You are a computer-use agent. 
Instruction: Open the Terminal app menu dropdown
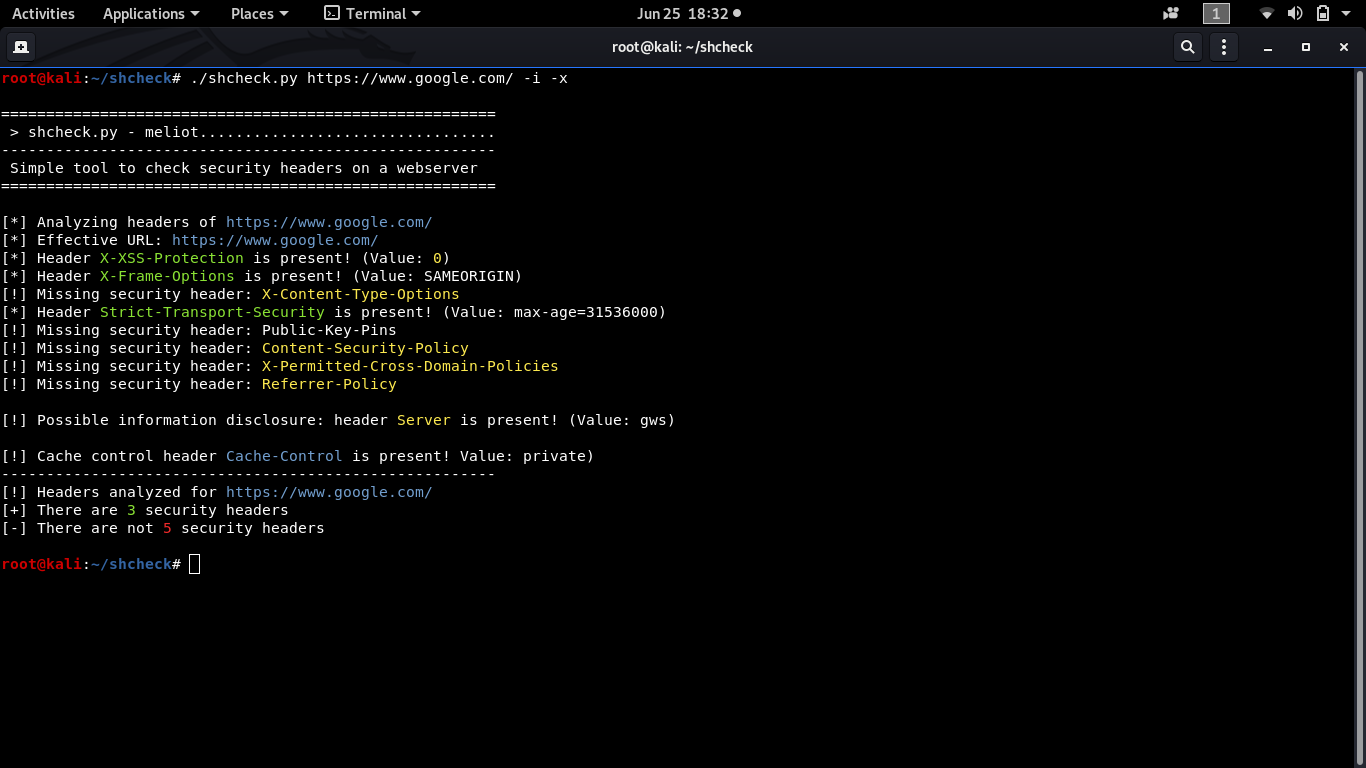click(372, 14)
